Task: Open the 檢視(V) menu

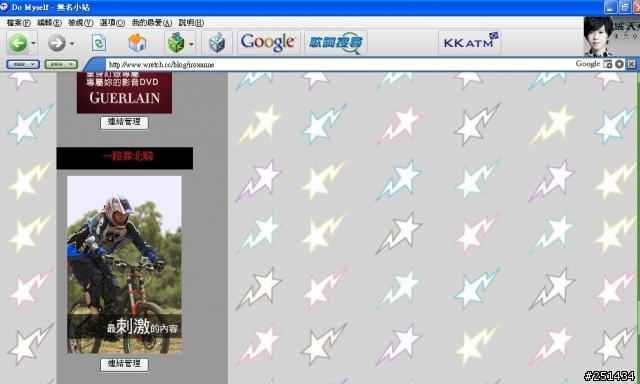Action: click(x=80, y=23)
